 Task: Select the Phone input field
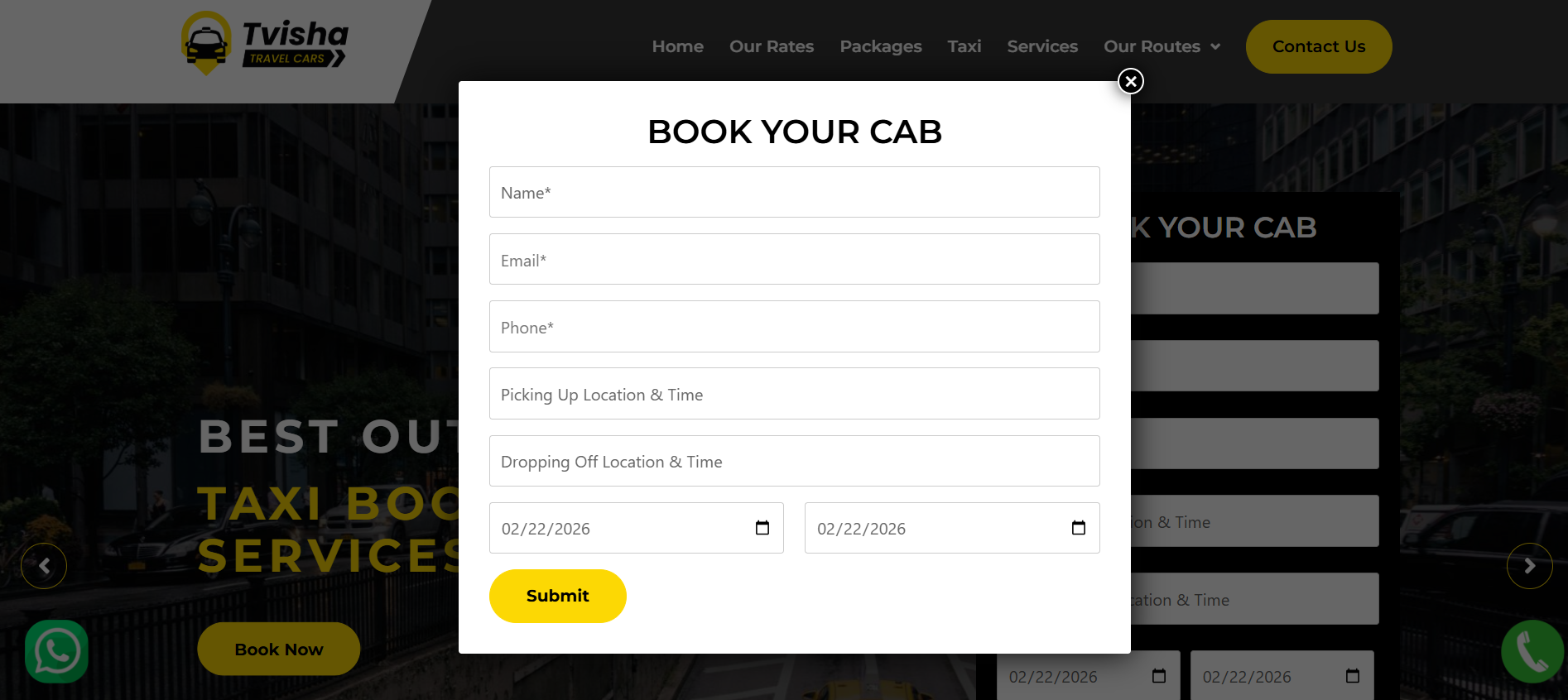coord(794,327)
